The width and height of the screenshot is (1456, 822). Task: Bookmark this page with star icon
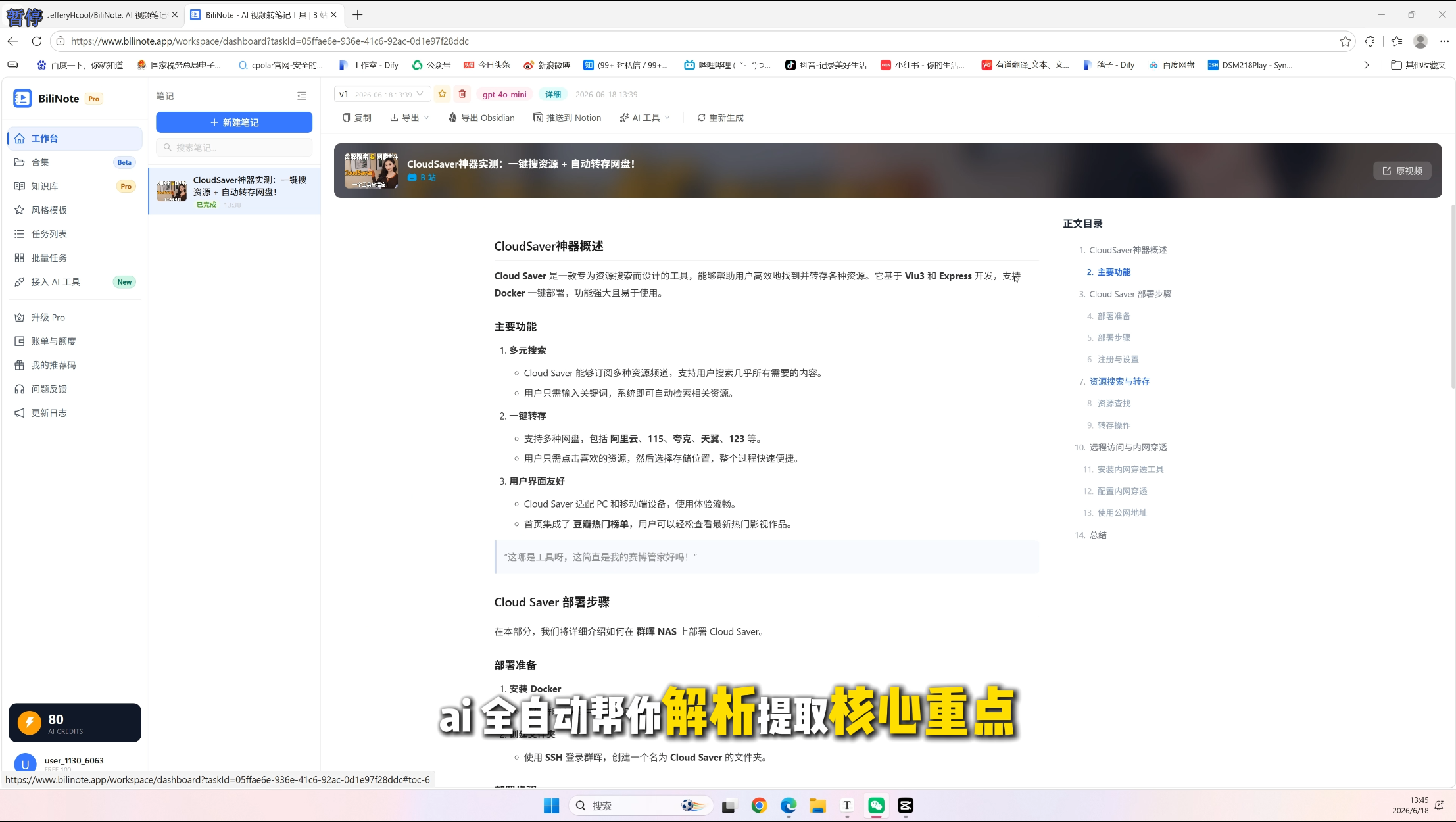pyautogui.click(x=1346, y=41)
